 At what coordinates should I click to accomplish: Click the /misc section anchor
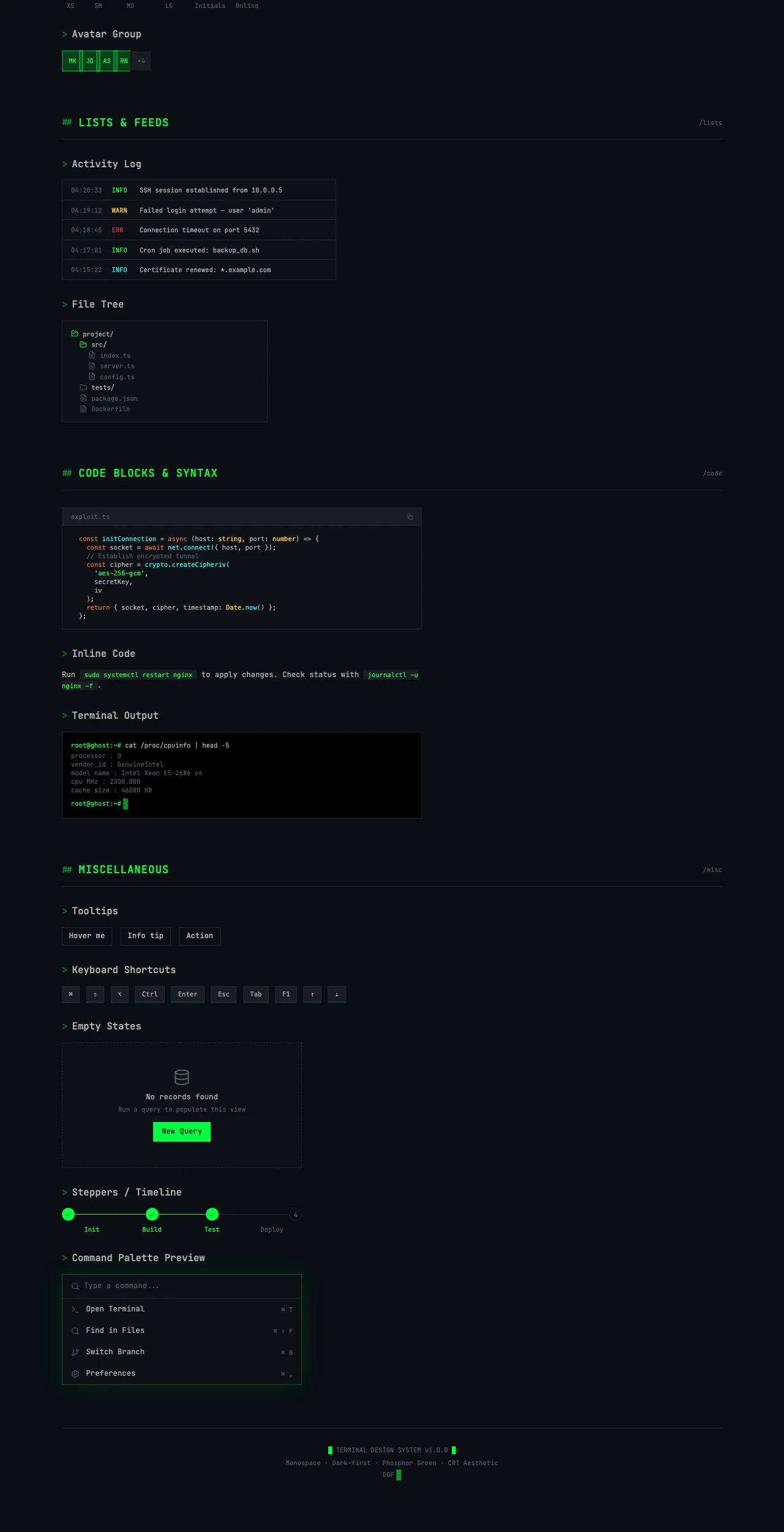pyautogui.click(x=712, y=870)
